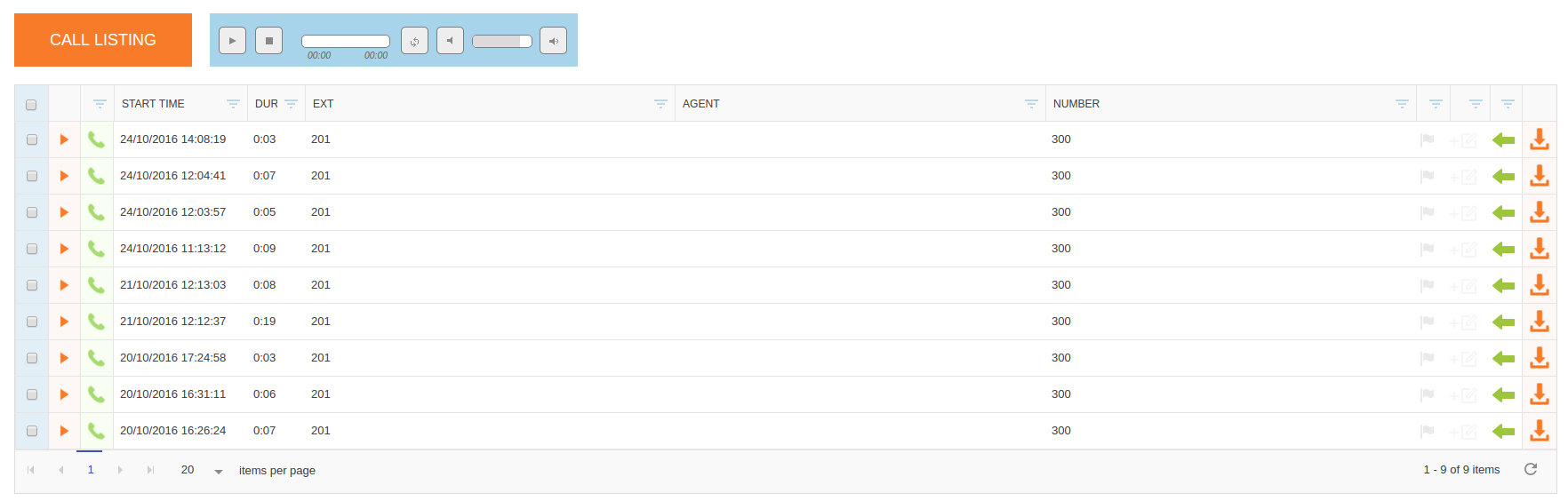Click green arrow on 21/10/2016 12:13:03 call
This screenshot has height=501, width=1568.
coord(1503,285)
